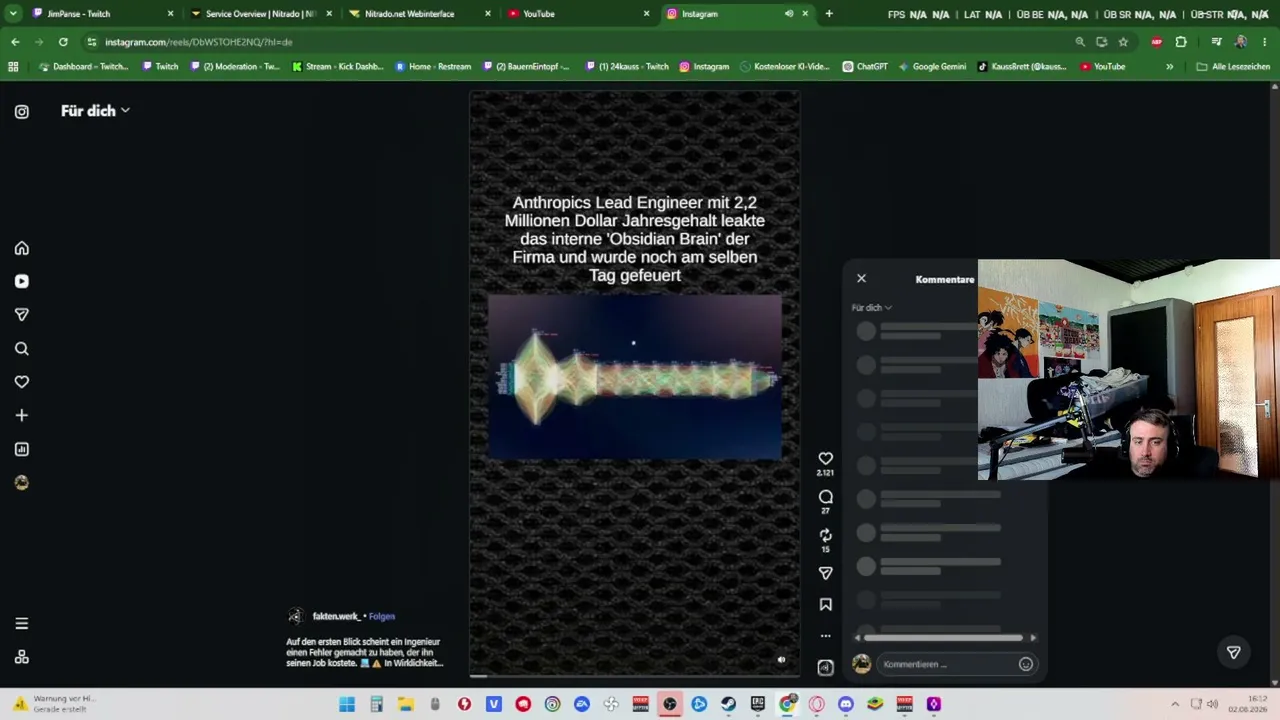
Task: Open the Alle Lesezeichen folder
Action: click(x=1233, y=67)
